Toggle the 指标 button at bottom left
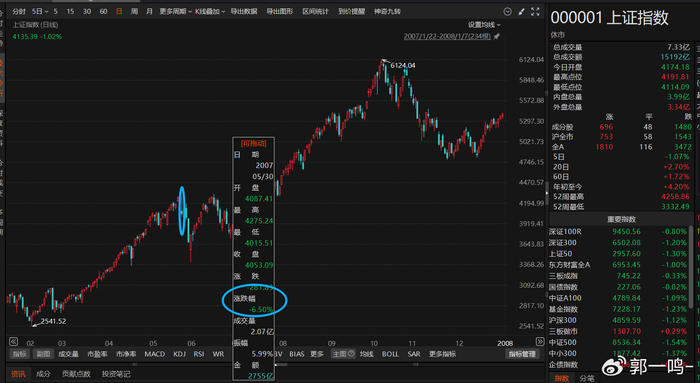This screenshot has height=383, width=700. (x=20, y=354)
